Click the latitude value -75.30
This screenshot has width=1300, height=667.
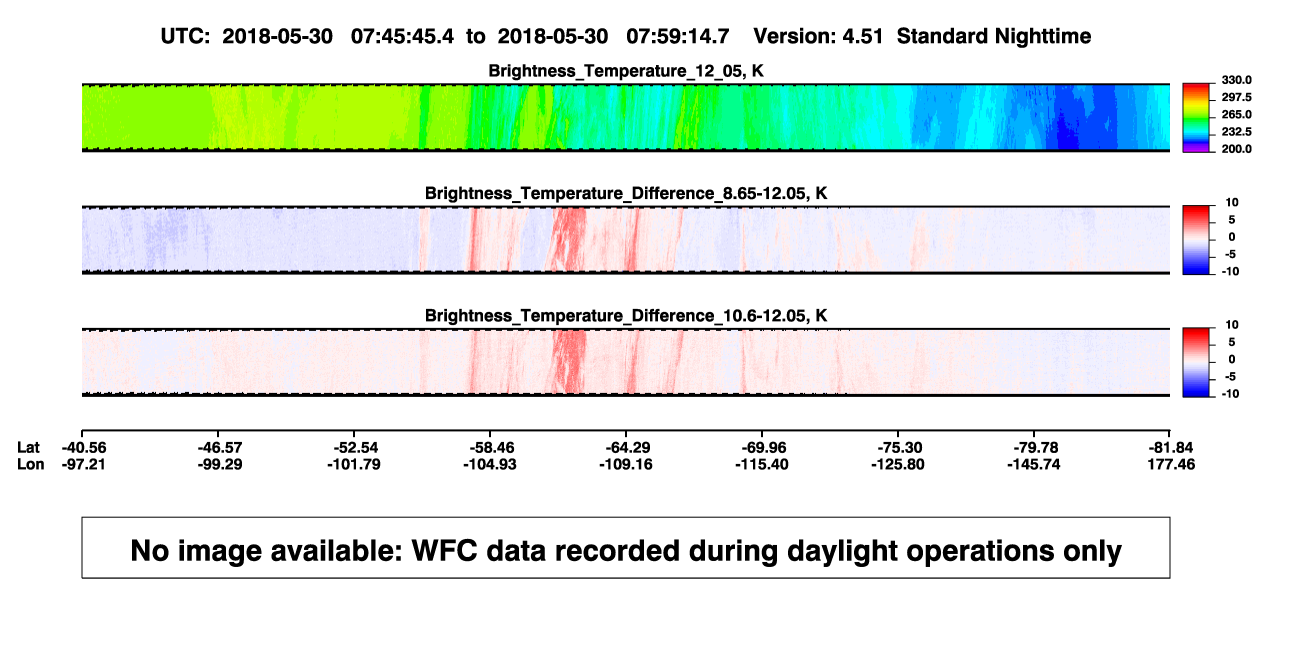pos(898,447)
